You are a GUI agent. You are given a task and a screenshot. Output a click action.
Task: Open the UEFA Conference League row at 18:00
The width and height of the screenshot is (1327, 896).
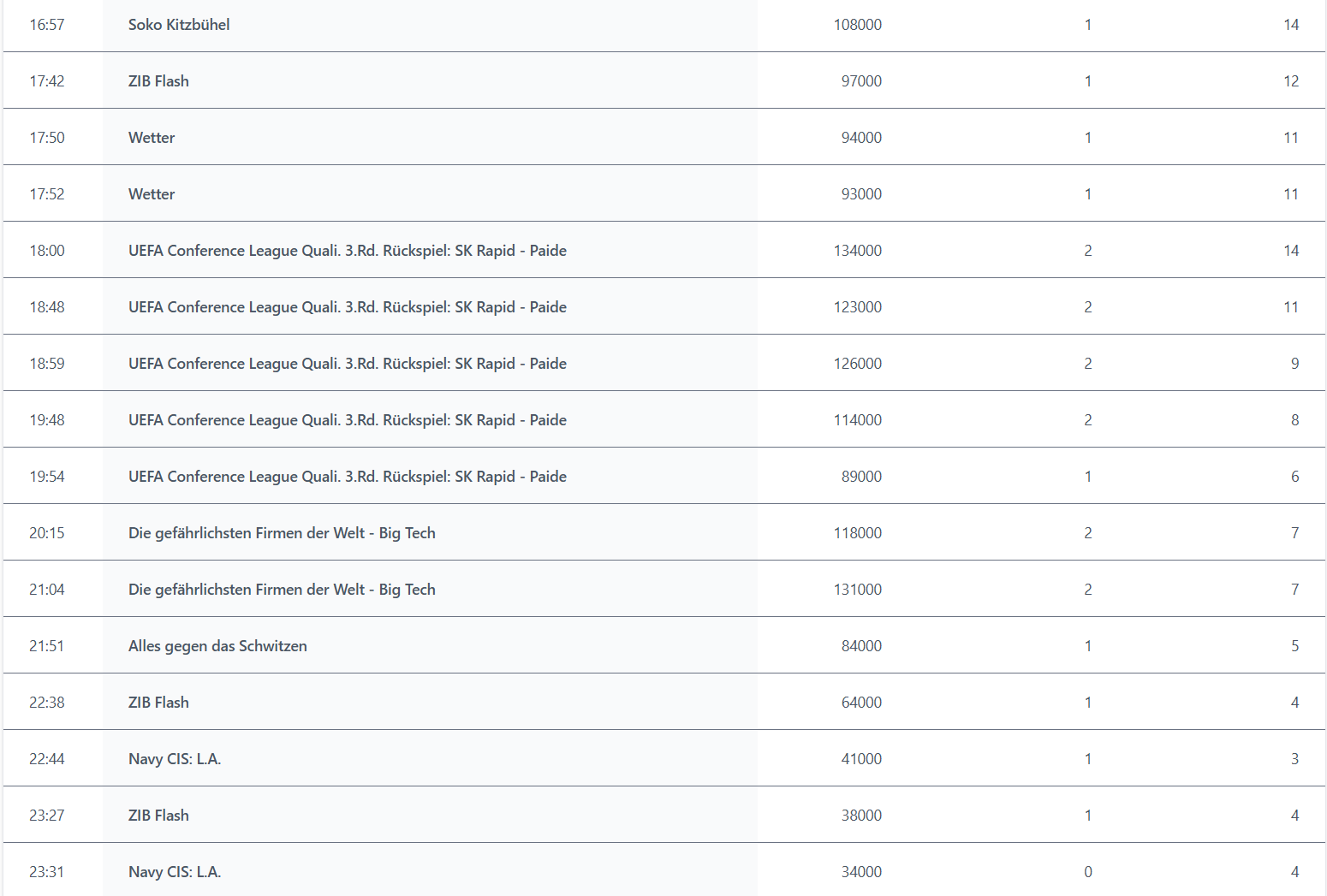tap(664, 251)
